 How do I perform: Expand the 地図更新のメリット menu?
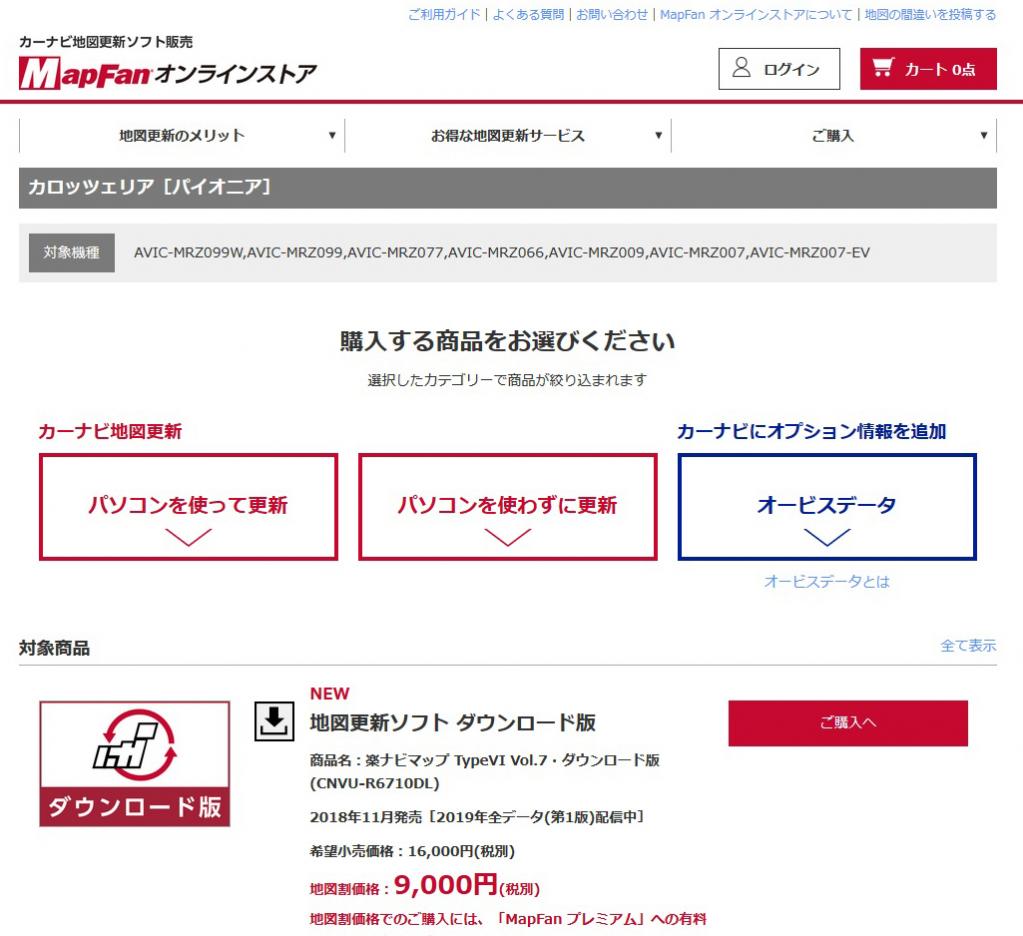click(182, 136)
